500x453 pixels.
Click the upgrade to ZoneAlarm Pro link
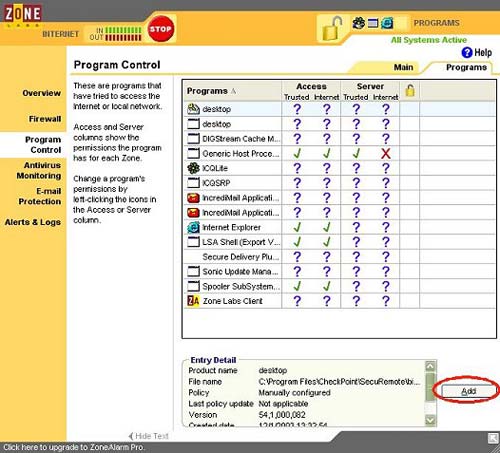73,447
